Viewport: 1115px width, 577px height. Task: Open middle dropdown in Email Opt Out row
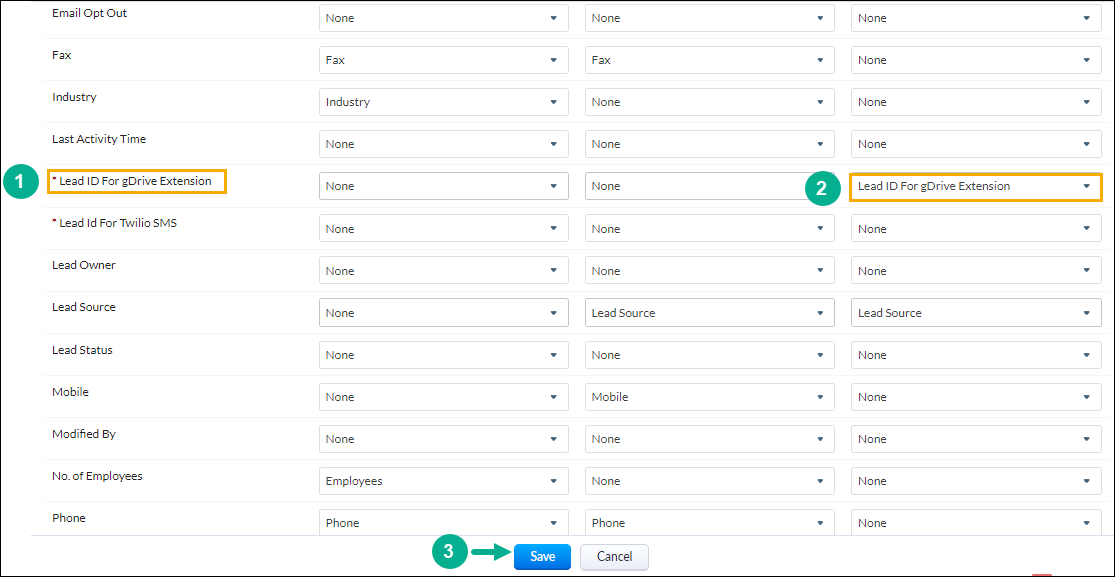[710, 18]
